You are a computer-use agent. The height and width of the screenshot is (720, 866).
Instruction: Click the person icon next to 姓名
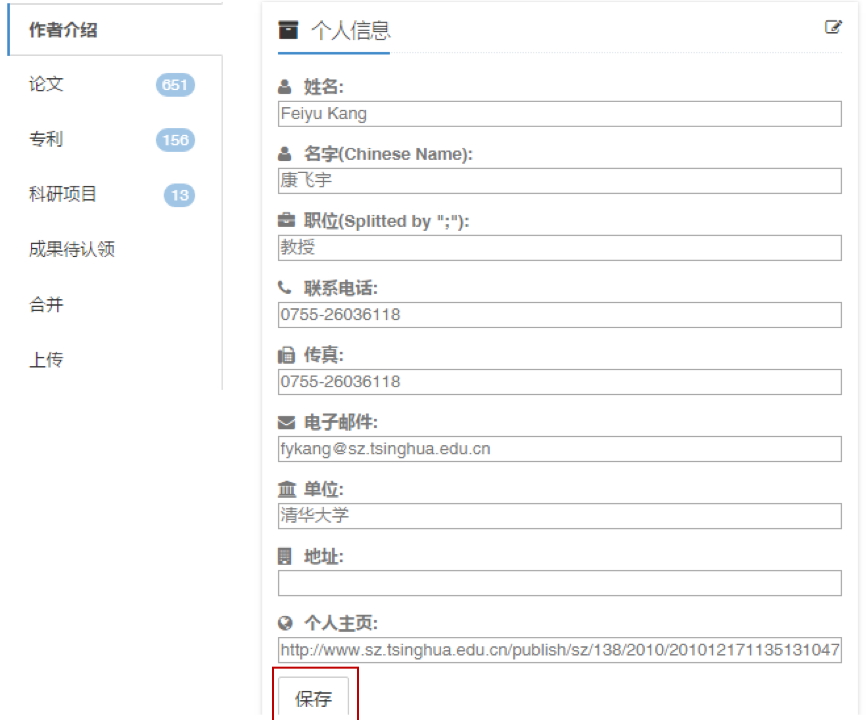[x=285, y=87]
